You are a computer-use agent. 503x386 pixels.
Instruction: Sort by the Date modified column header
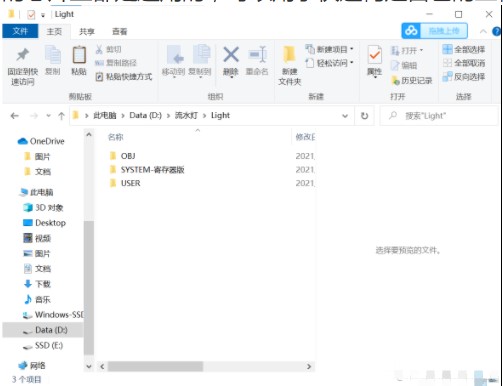(305, 137)
